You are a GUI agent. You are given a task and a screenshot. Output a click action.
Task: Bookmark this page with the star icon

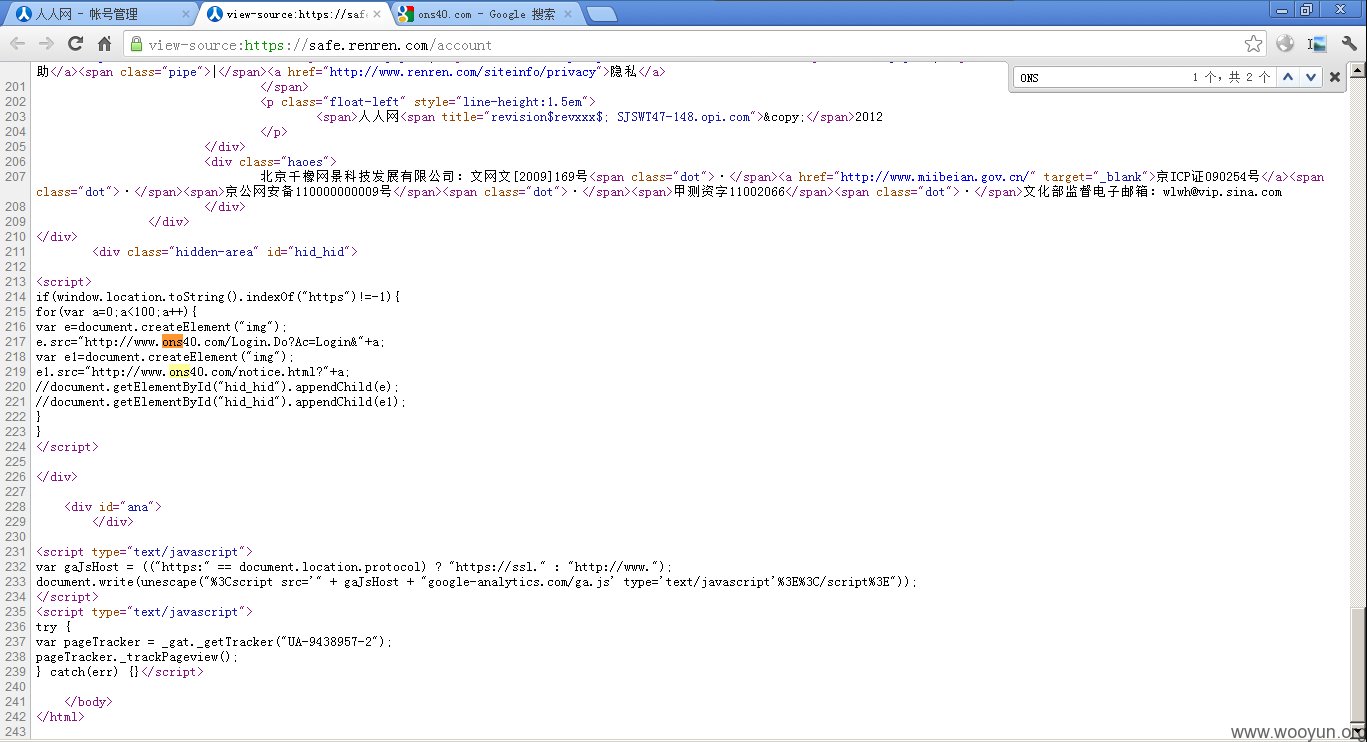(x=1253, y=44)
